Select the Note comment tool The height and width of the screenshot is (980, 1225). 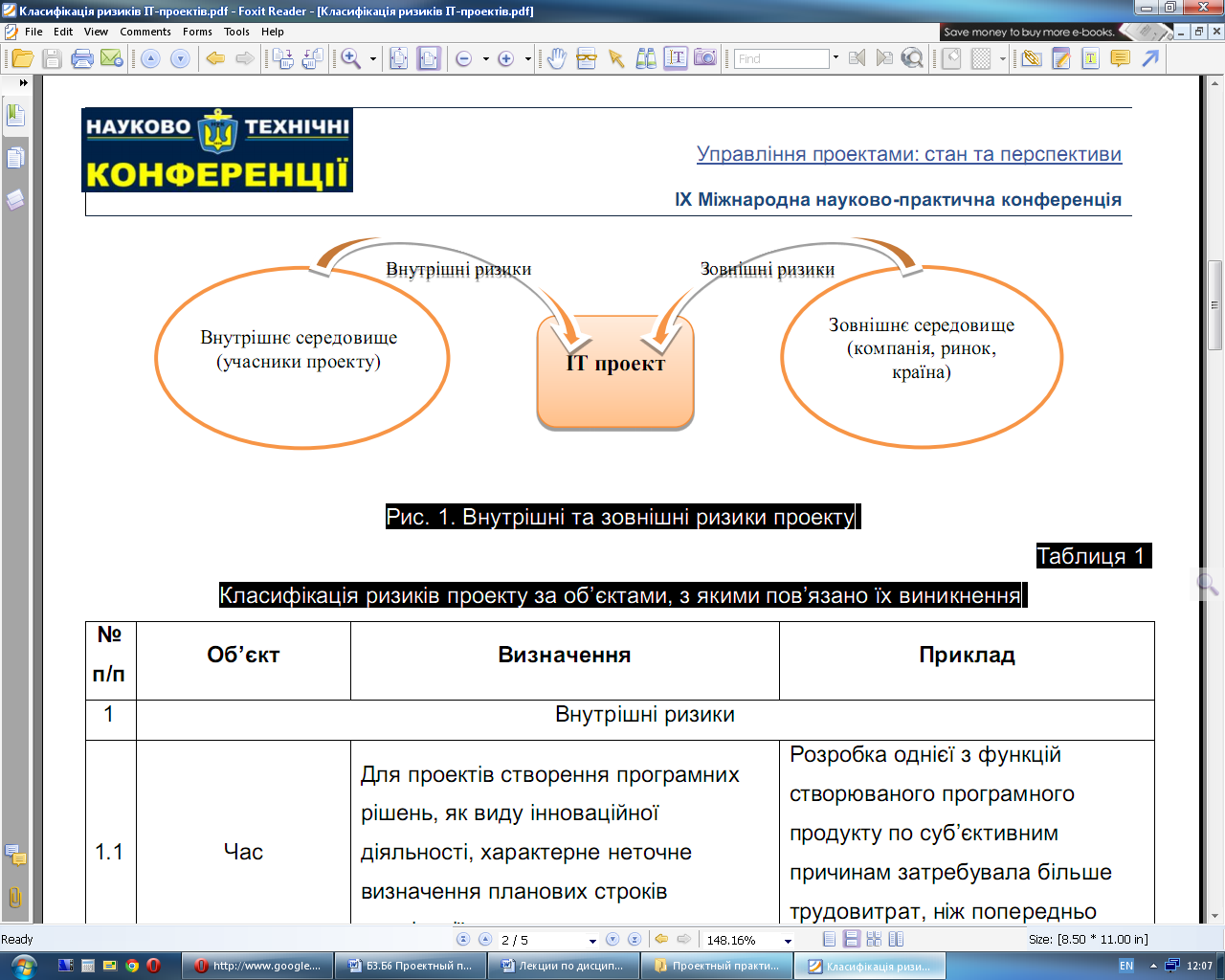1120,58
